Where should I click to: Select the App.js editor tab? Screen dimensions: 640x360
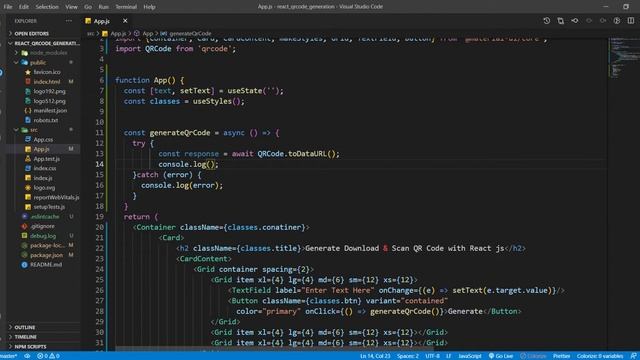point(102,21)
